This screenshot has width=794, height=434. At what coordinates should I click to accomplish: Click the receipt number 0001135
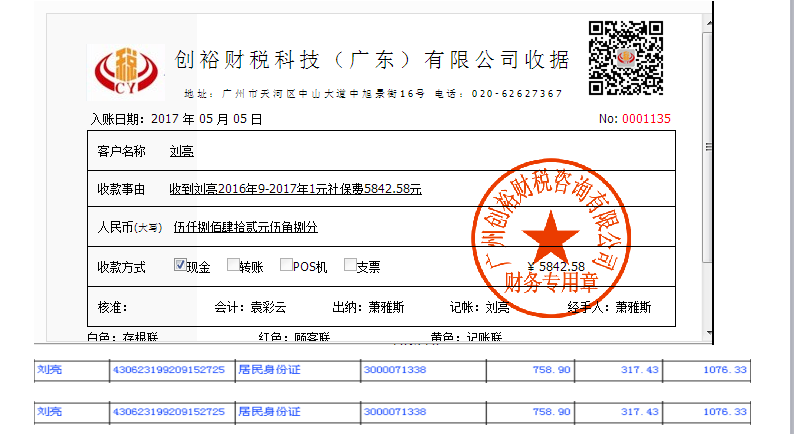pyautogui.click(x=646, y=119)
